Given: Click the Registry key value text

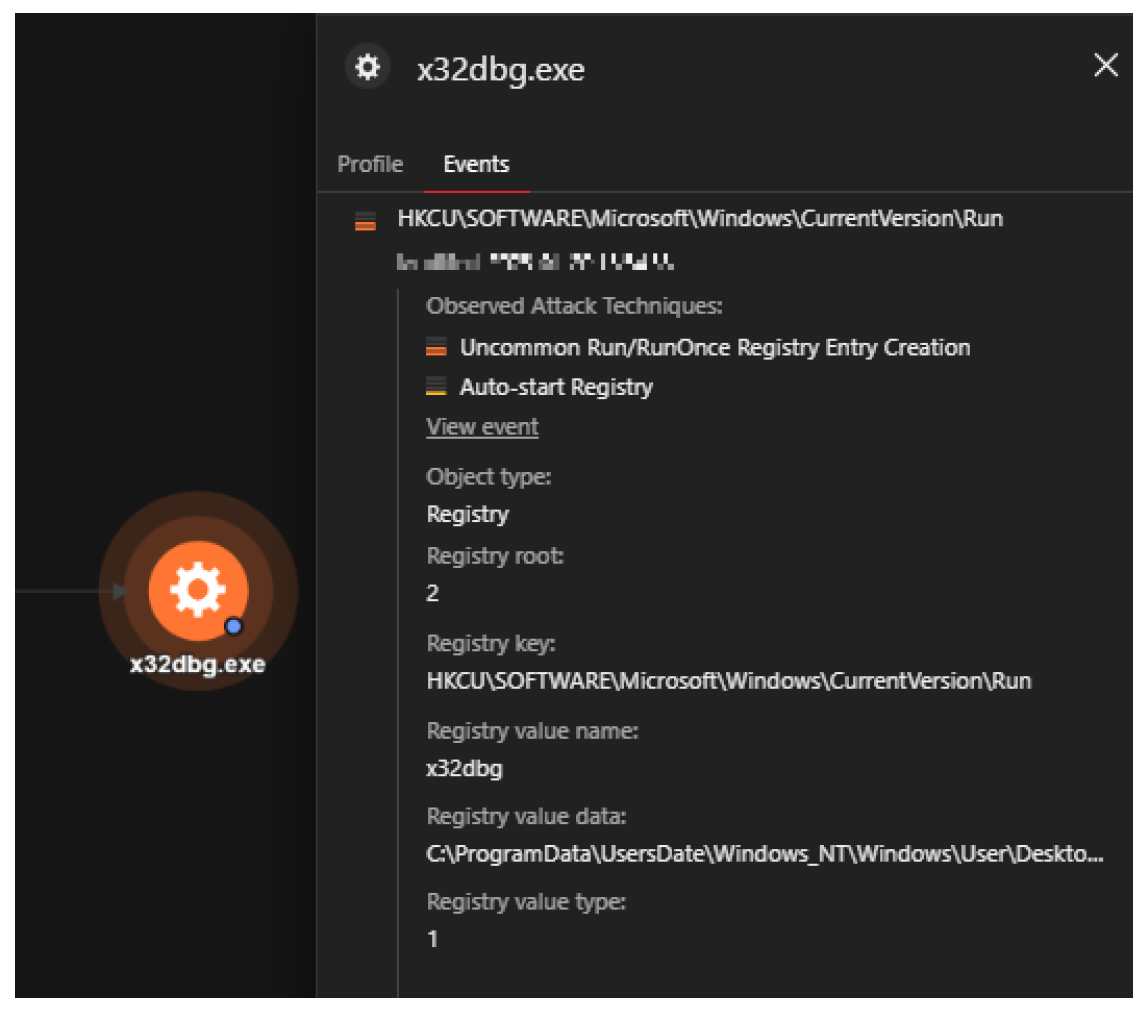Looking at the screenshot, I should (x=728, y=681).
